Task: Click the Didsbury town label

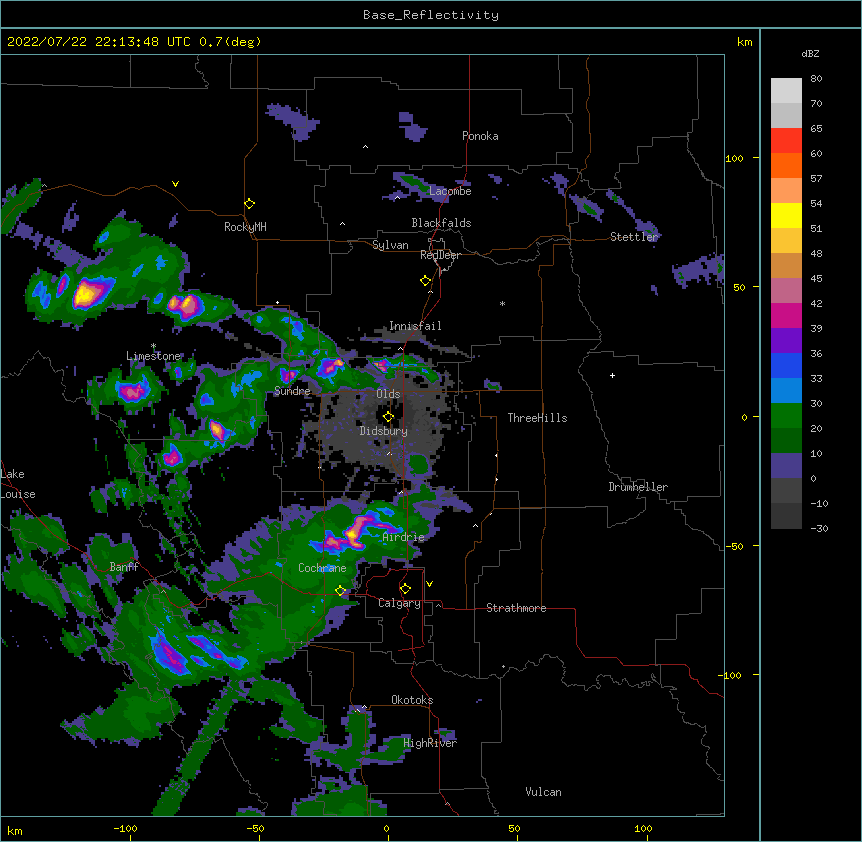Action: point(384,431)
